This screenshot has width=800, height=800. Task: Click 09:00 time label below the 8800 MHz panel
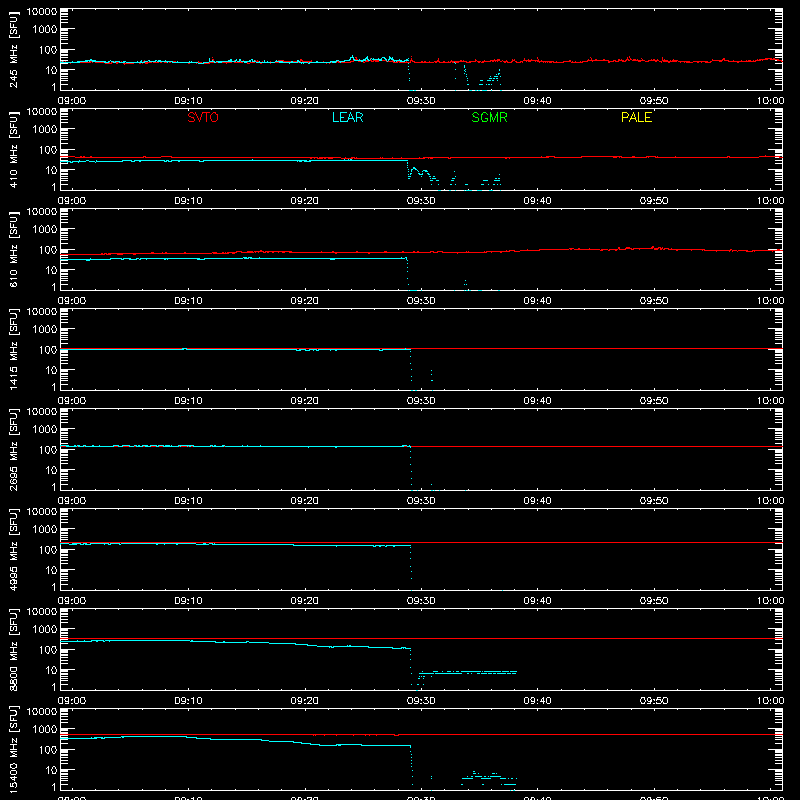pos(72,701)
